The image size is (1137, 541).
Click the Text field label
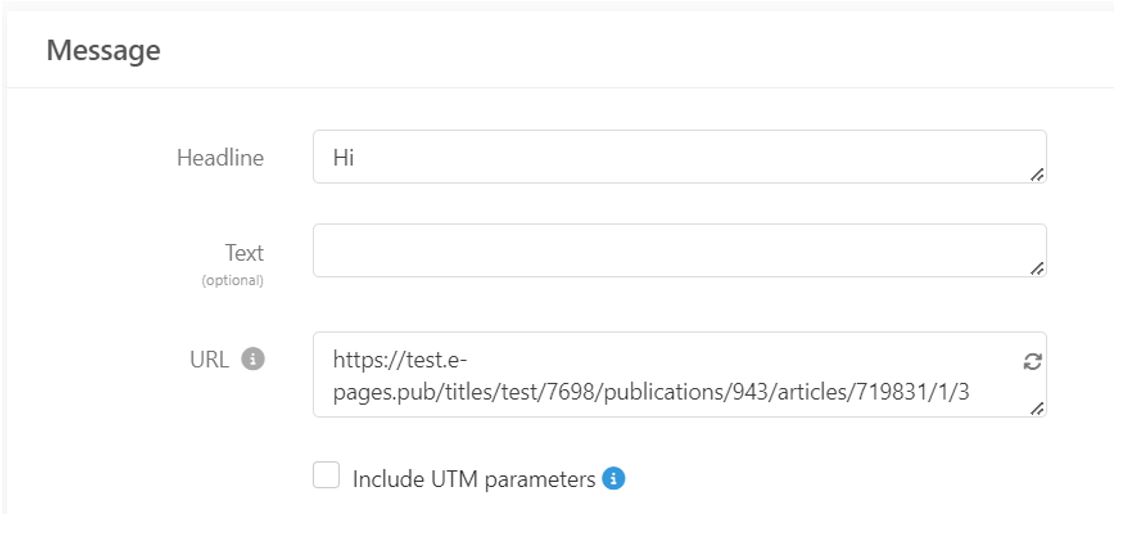[244, 253]
